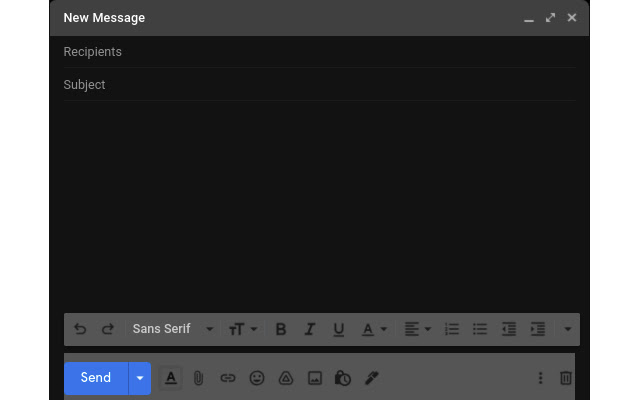
Task: Click the redo arrow icon
Action: click(x=108, y=329)
